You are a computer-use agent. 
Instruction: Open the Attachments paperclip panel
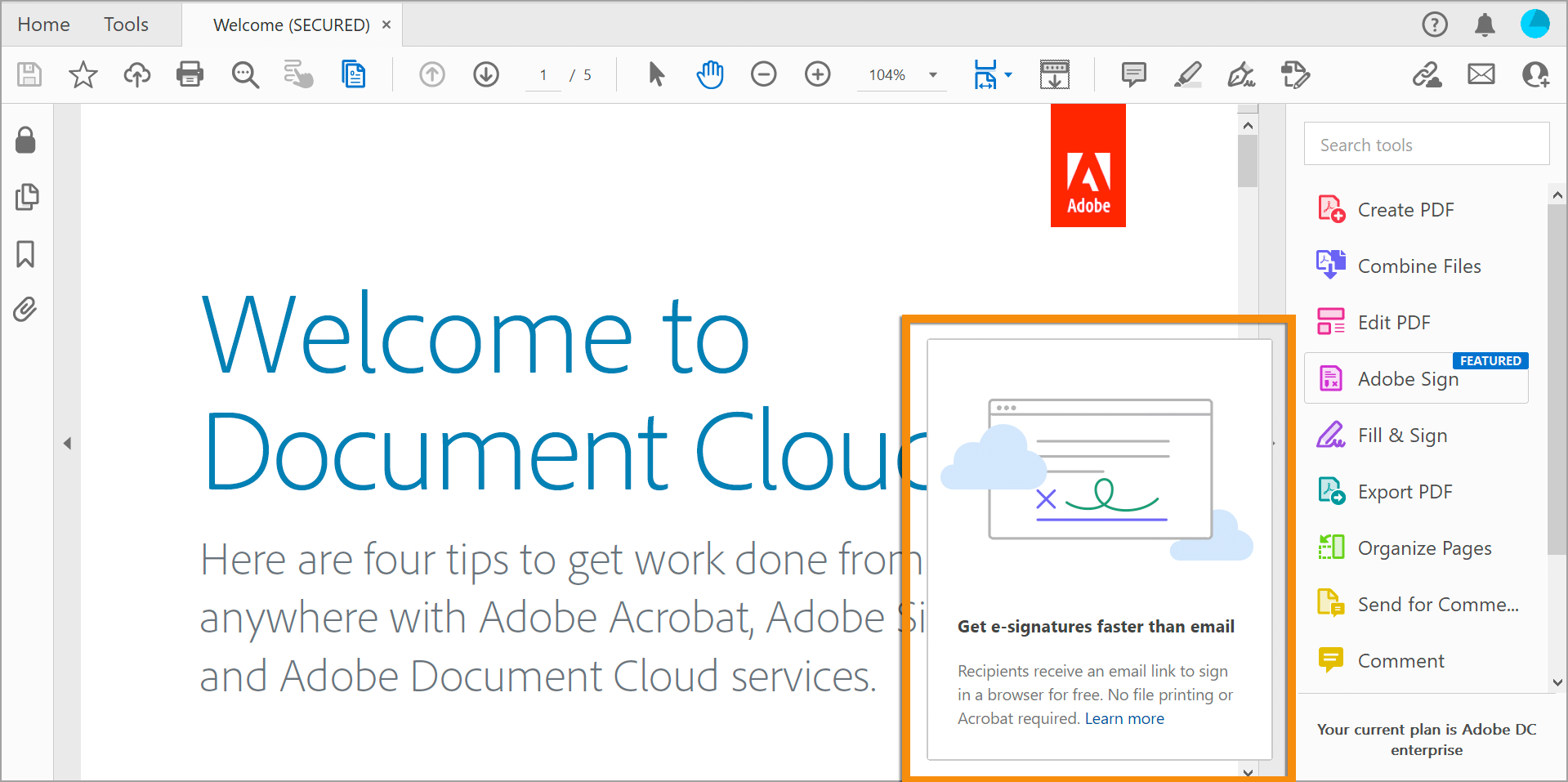coord(25,310)
